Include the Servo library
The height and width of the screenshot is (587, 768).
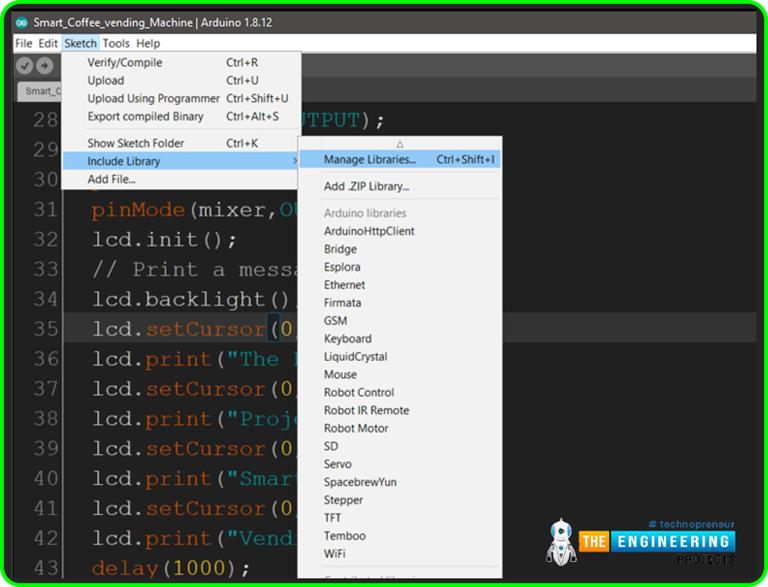(337, 464)
